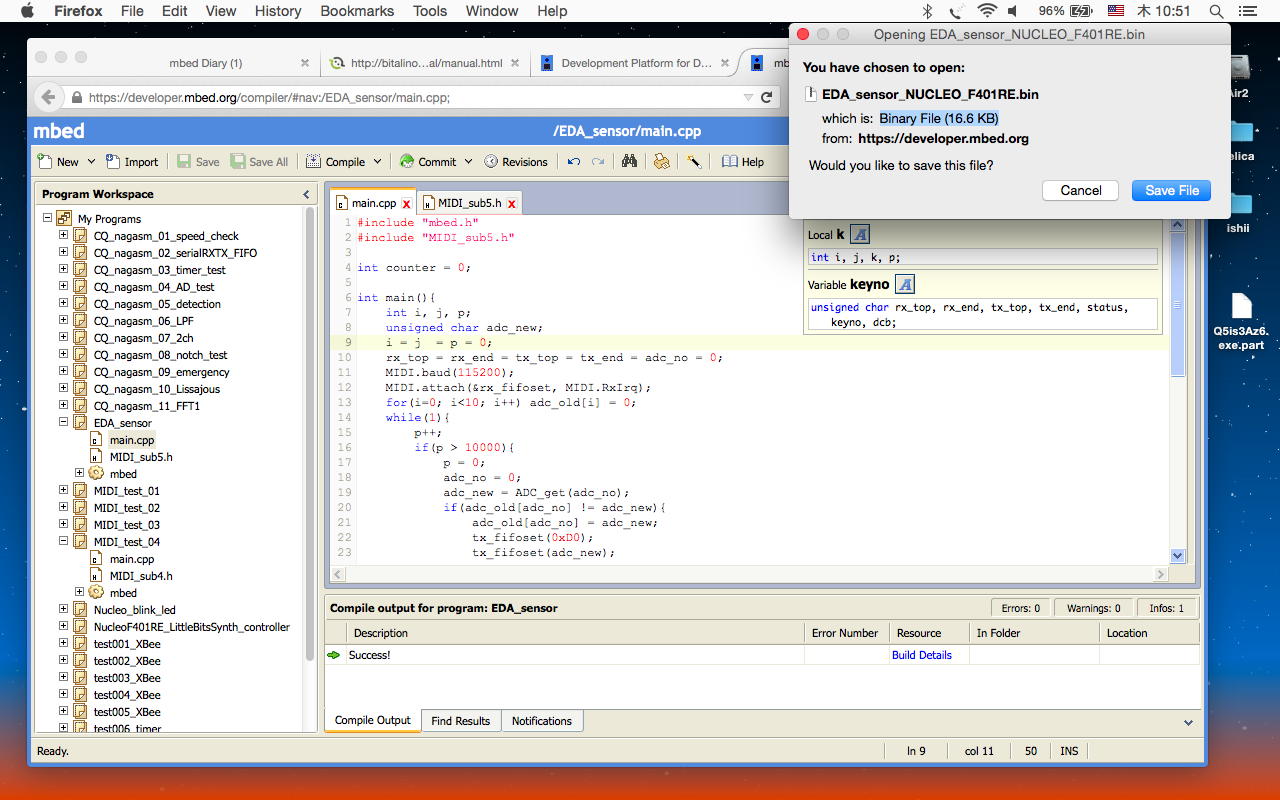
Task: Expand the CQ_nagasm_11_FFT1 tree node
Action: click(x=64, y=406)
